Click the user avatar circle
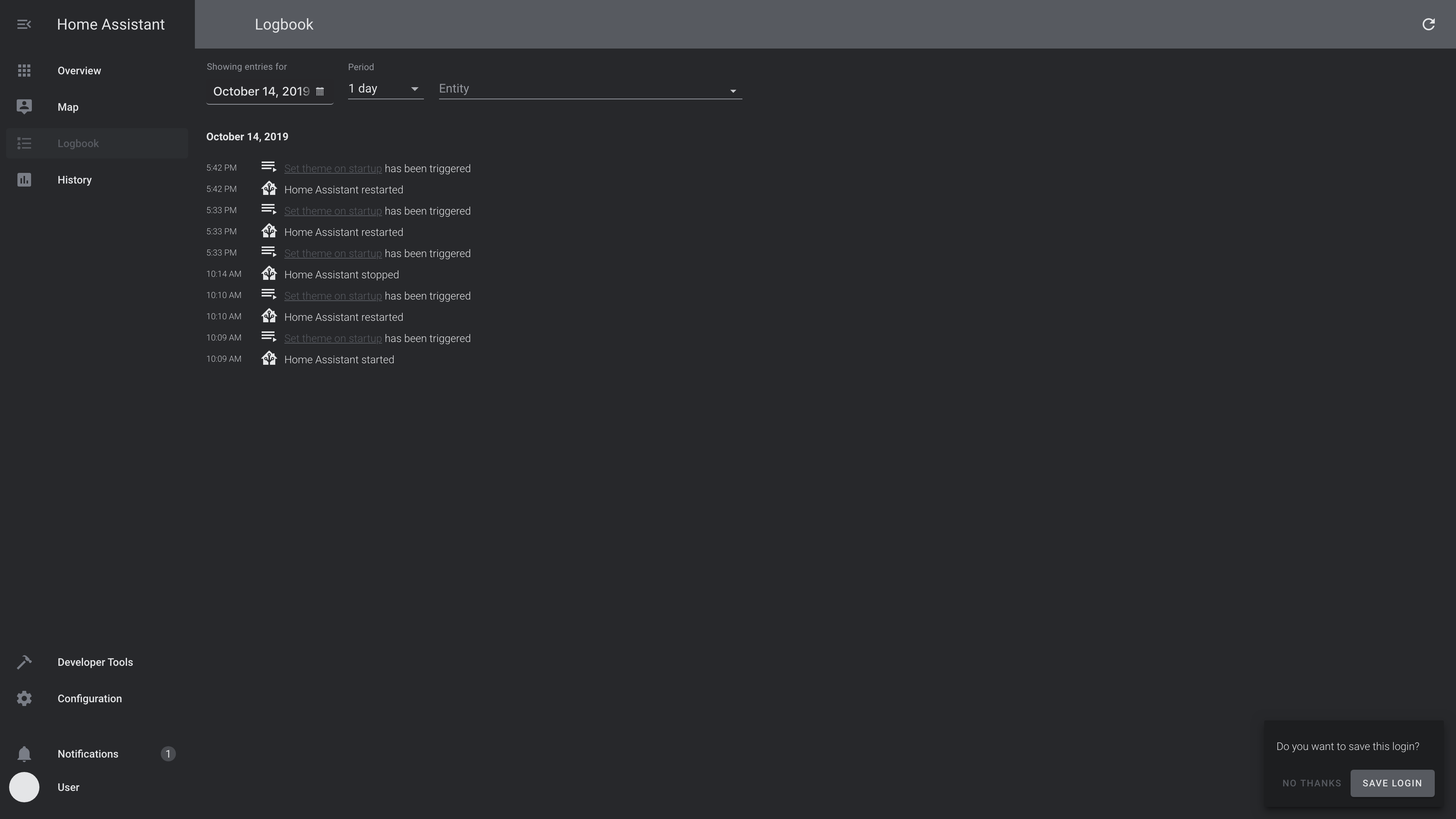 click(x=24, y=788)
